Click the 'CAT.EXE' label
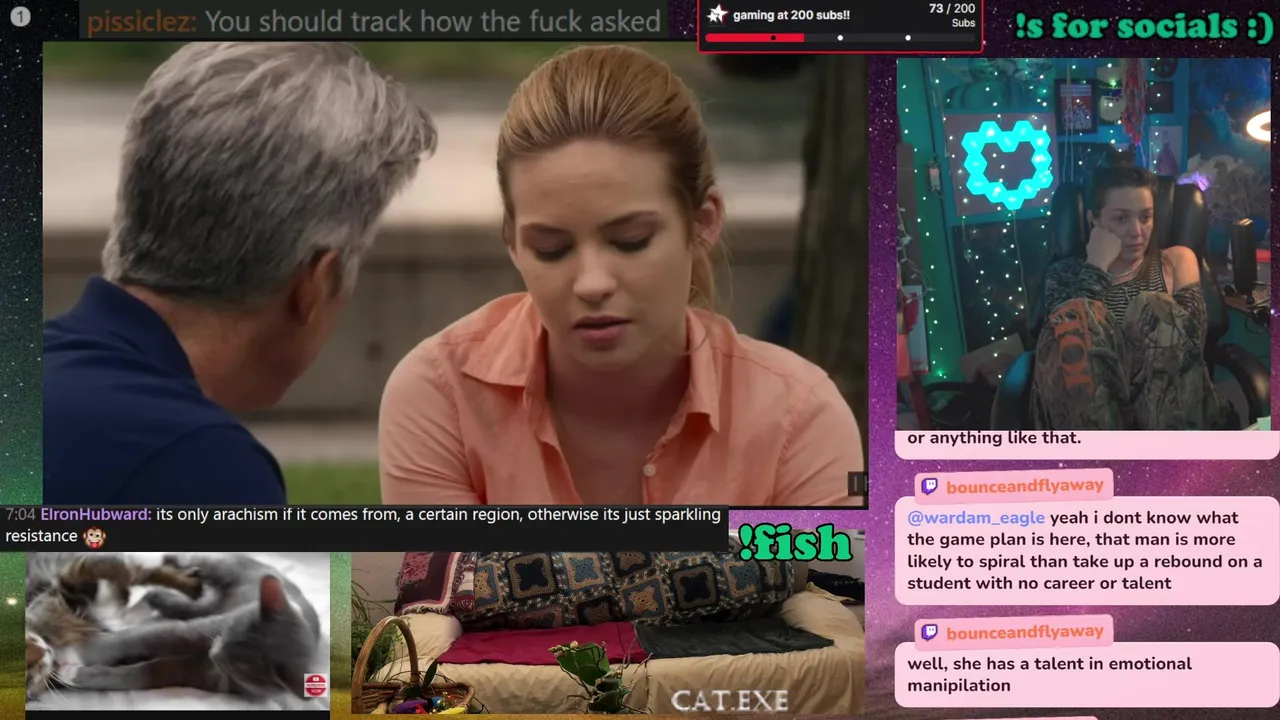 click(730, 700)
